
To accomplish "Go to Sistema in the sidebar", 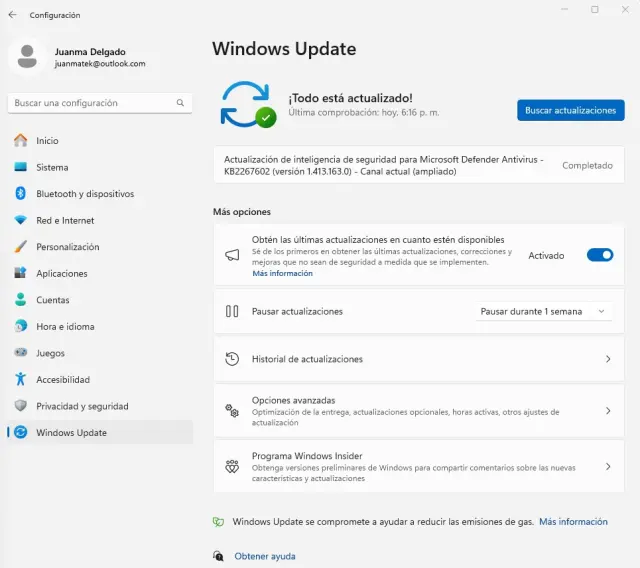I will click(52, 167).
